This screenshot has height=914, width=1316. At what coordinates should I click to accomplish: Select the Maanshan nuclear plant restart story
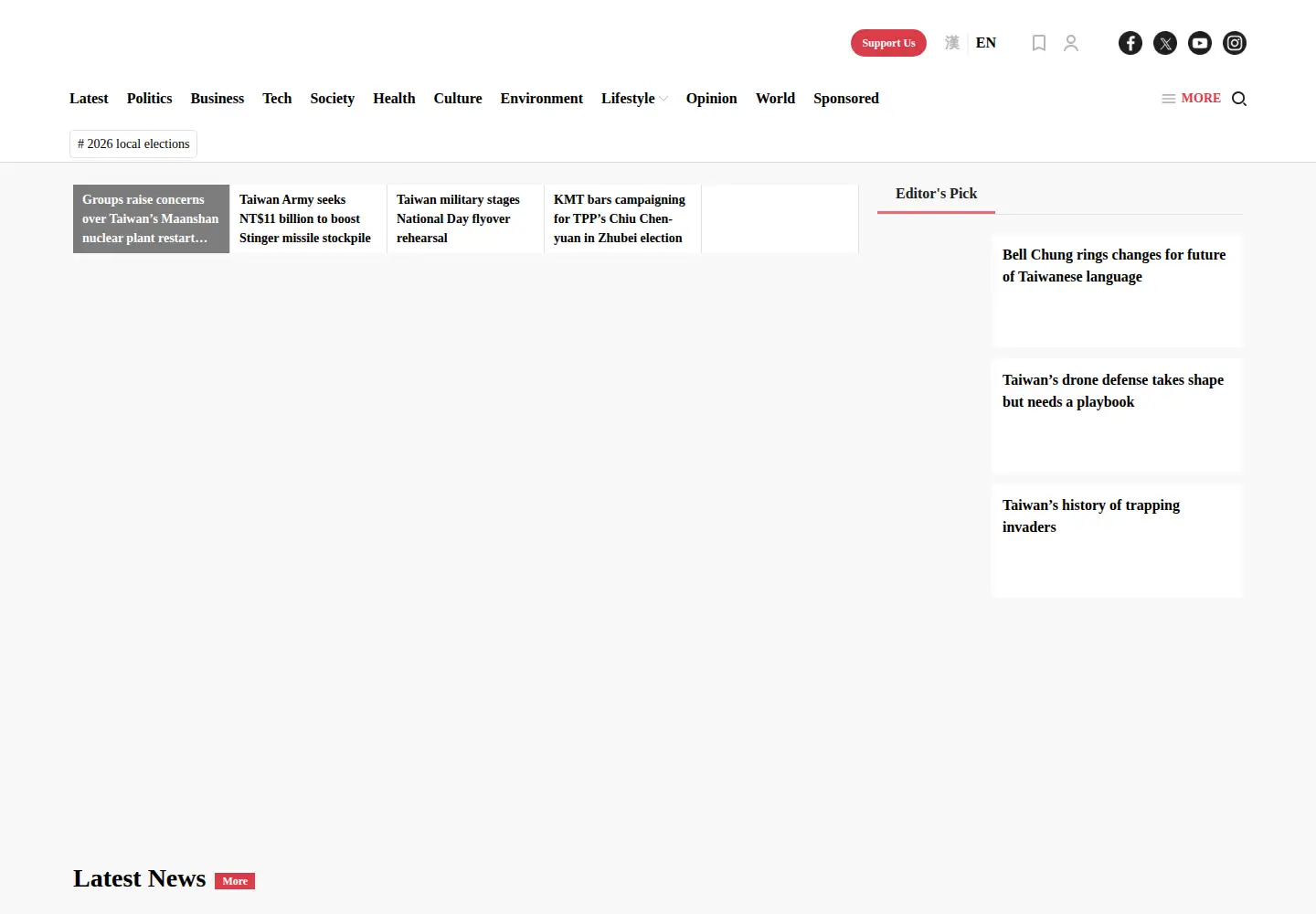(151, 218)
